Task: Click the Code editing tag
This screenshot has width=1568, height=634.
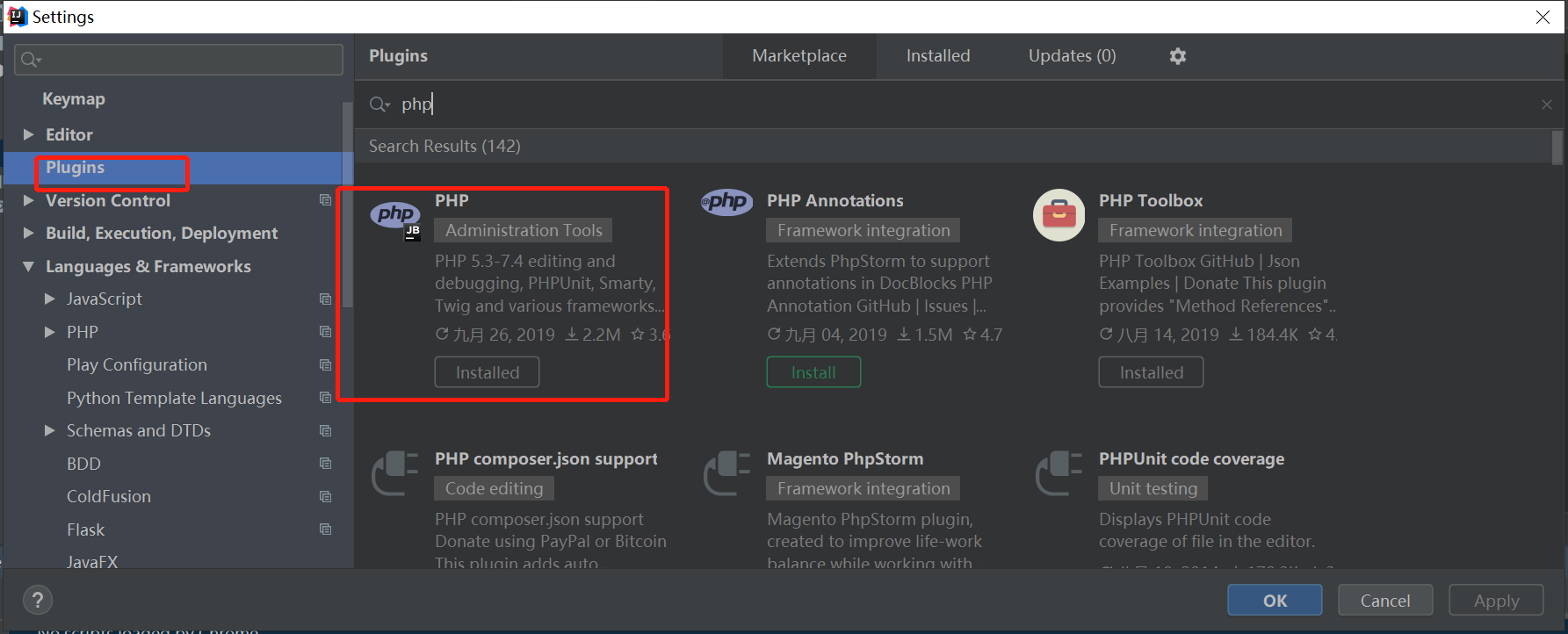Action: point(494,488)
